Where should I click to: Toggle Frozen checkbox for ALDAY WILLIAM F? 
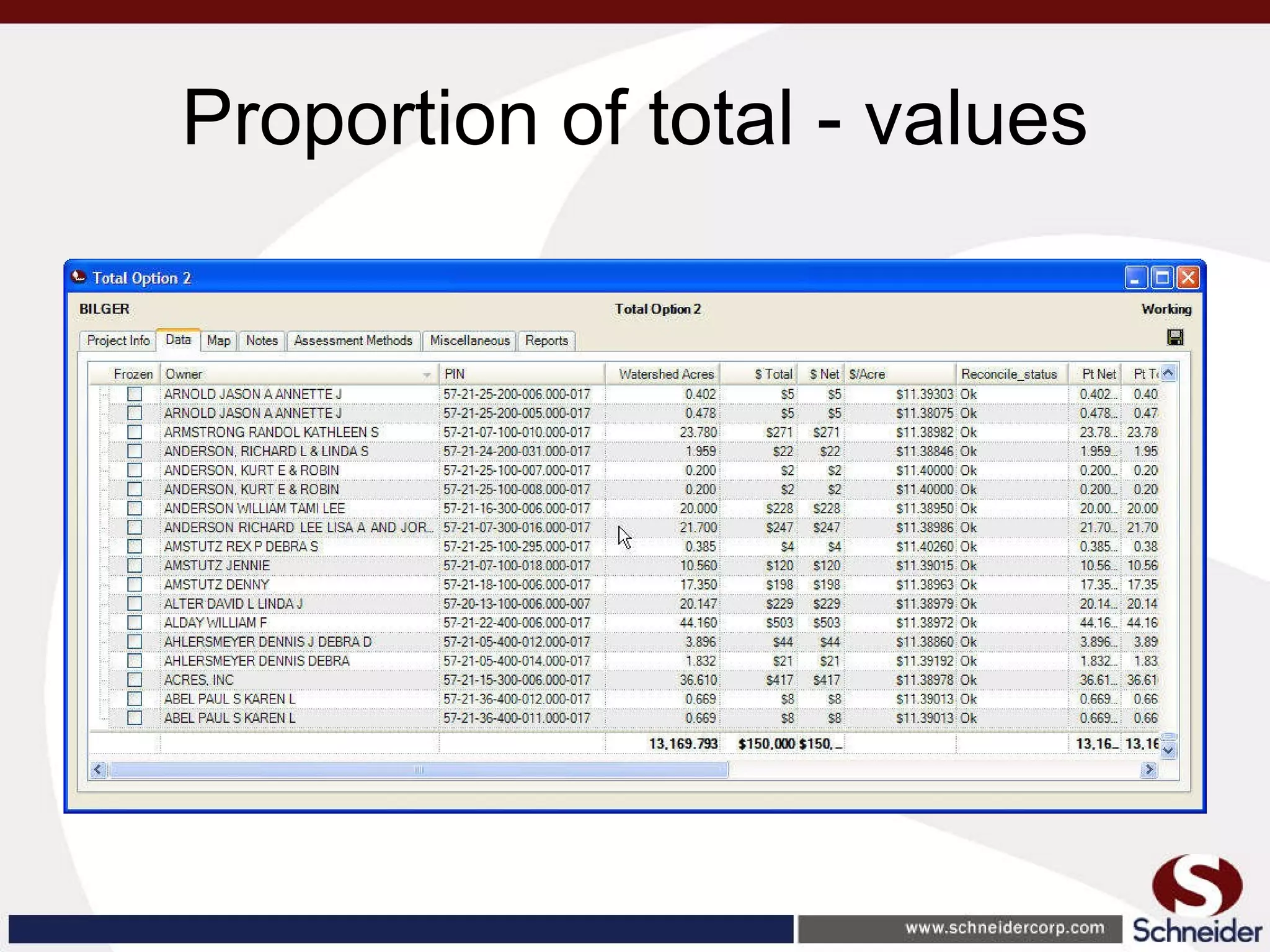(135, 622)
